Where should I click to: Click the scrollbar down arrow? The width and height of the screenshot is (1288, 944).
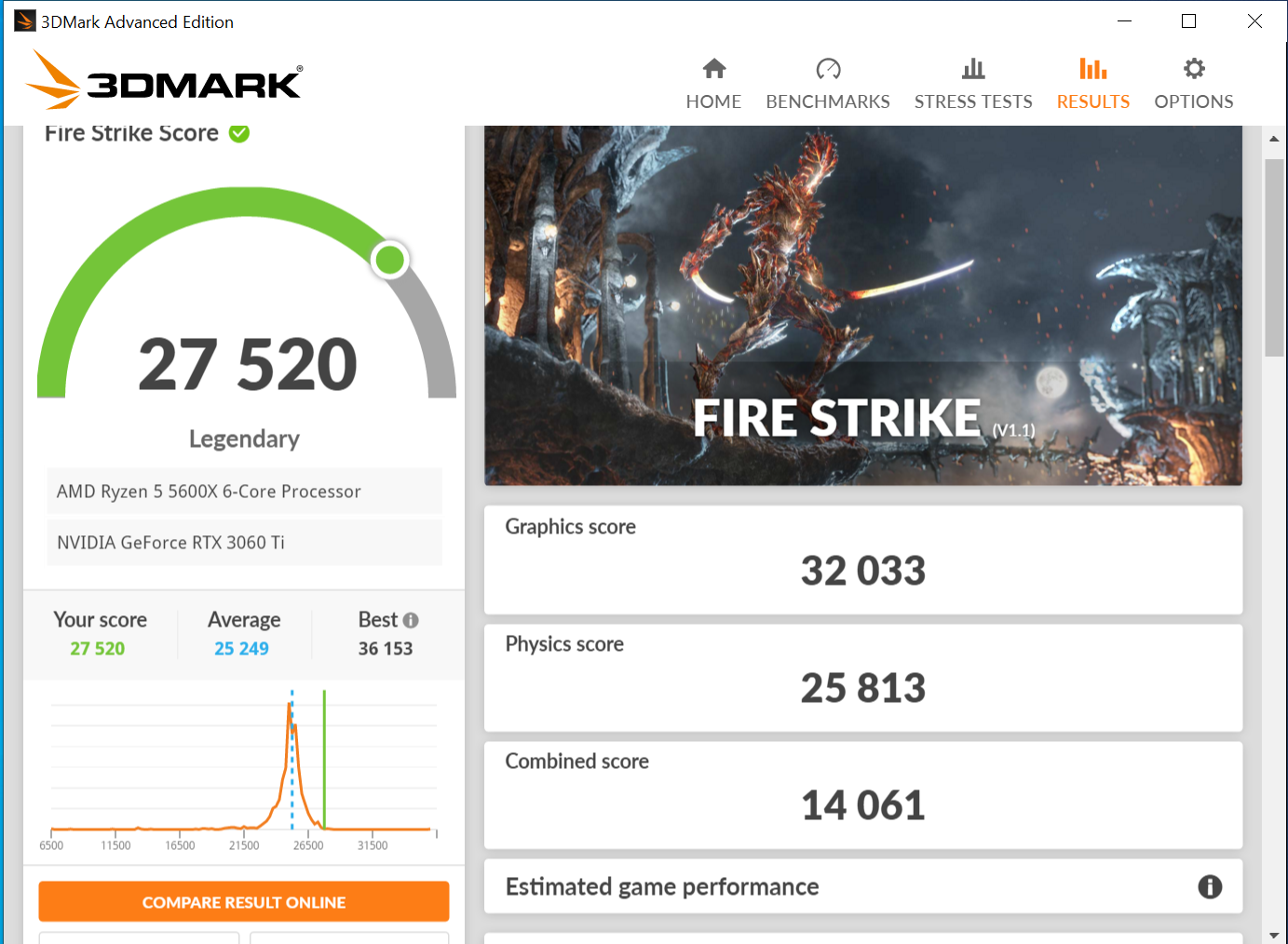1274,934
